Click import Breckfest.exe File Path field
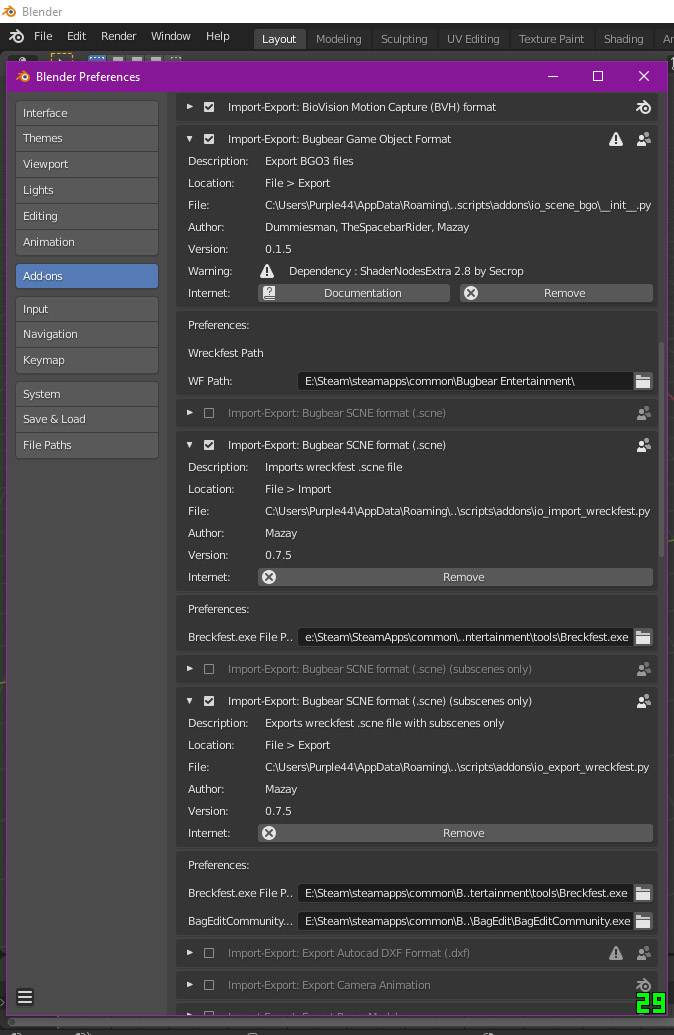 [x=465, y=637]
